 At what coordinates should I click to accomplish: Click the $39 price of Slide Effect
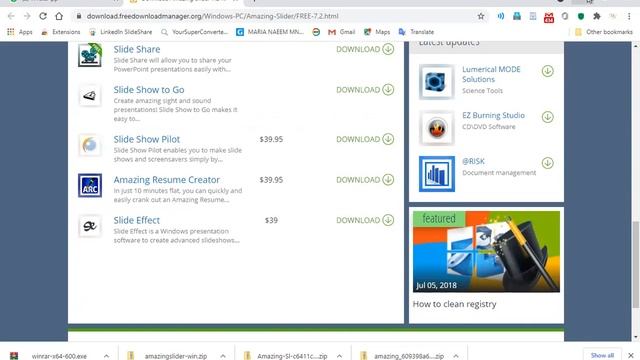(x=271, y=220)
